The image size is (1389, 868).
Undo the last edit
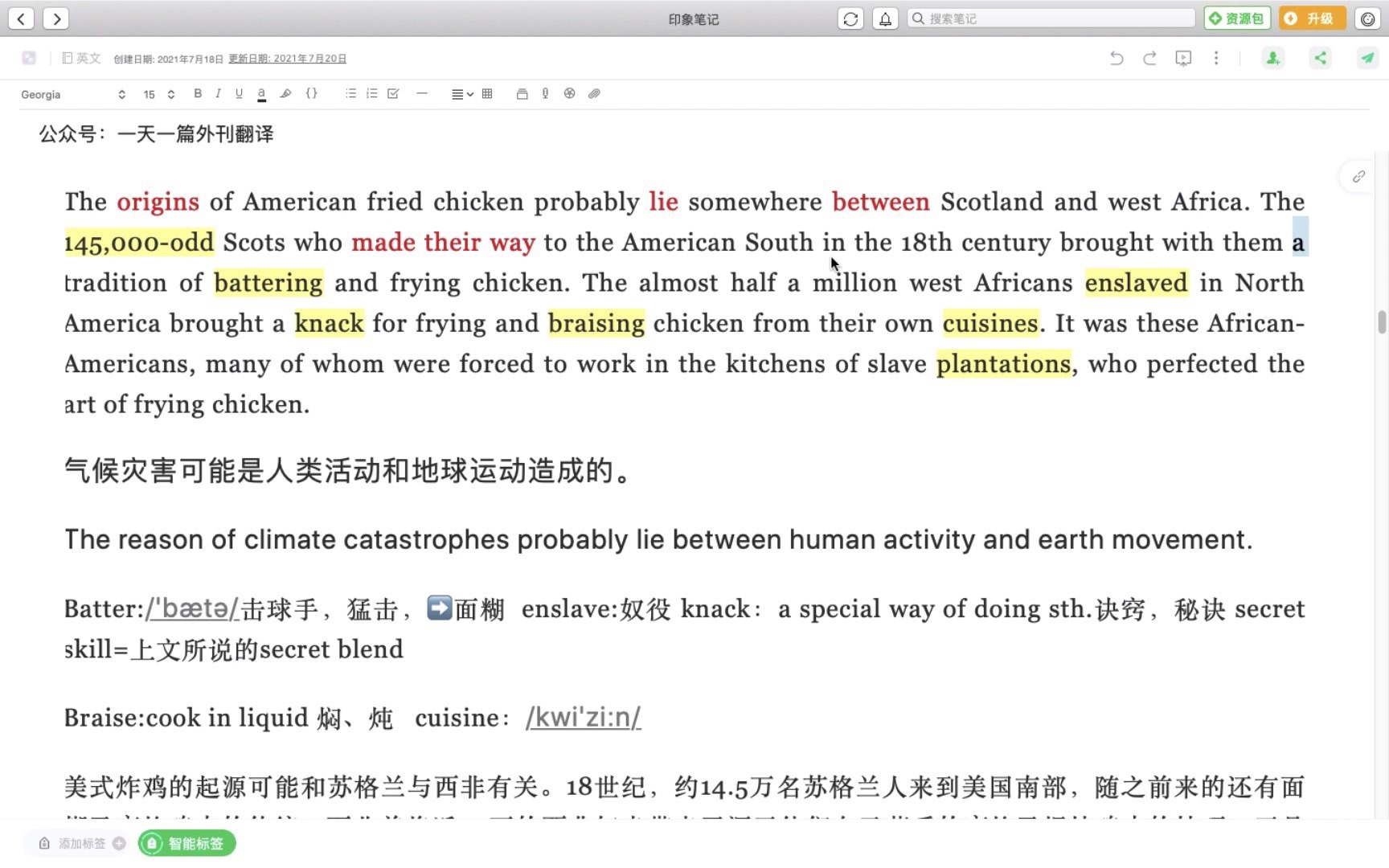click(x=1117, y=58)
